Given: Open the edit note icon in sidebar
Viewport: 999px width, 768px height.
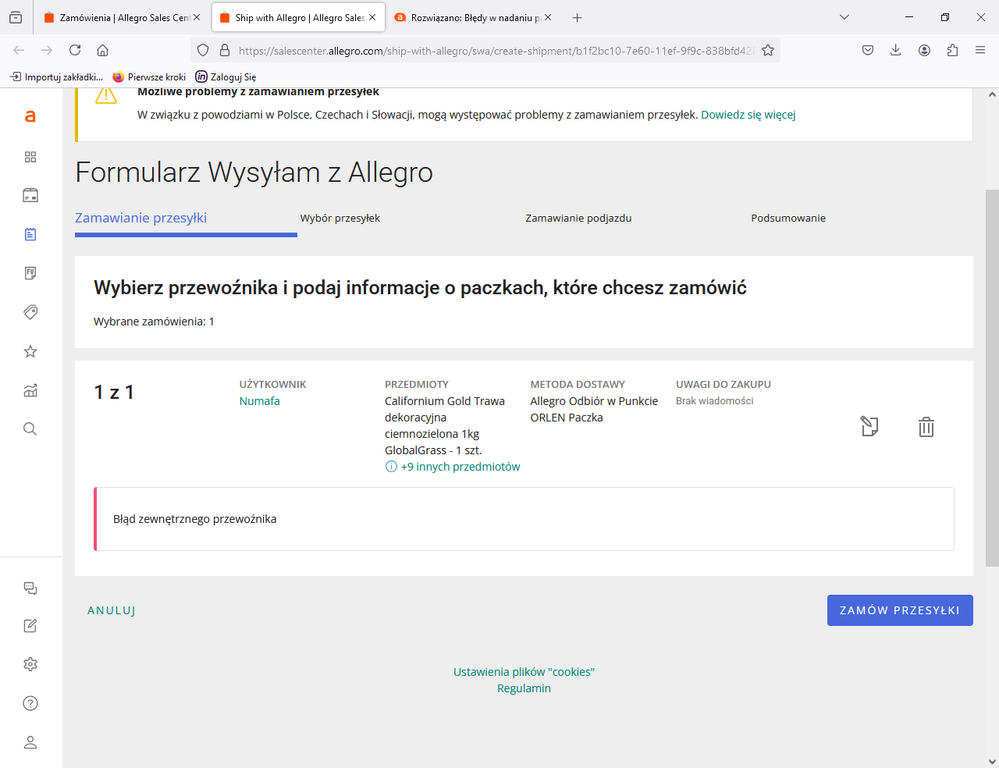Looking at the screenshot, I should (30, 626).
